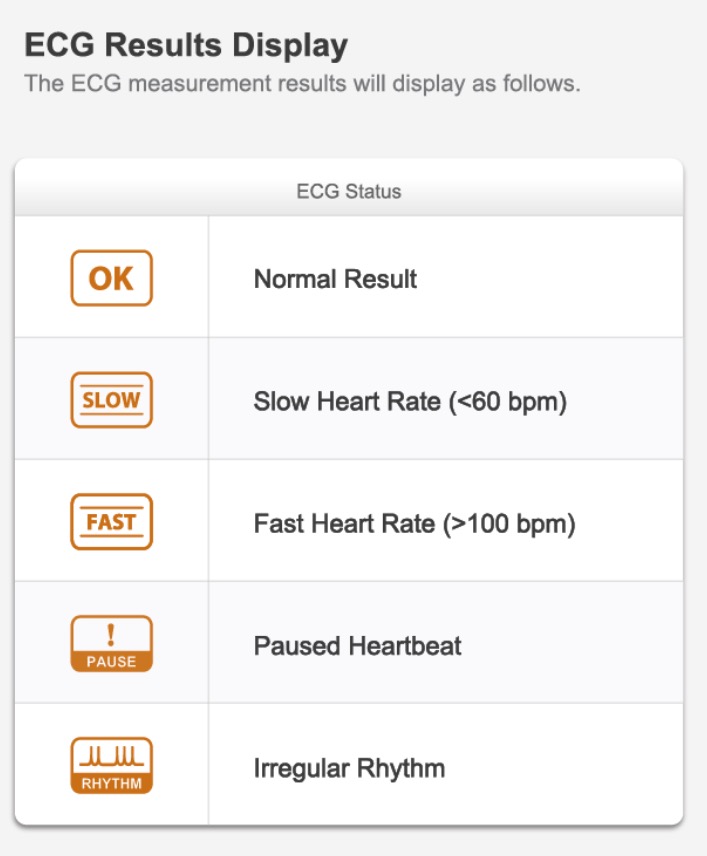Click the SLOW heart rate icon
Screen dimensions: 707x856
(111, 400)
